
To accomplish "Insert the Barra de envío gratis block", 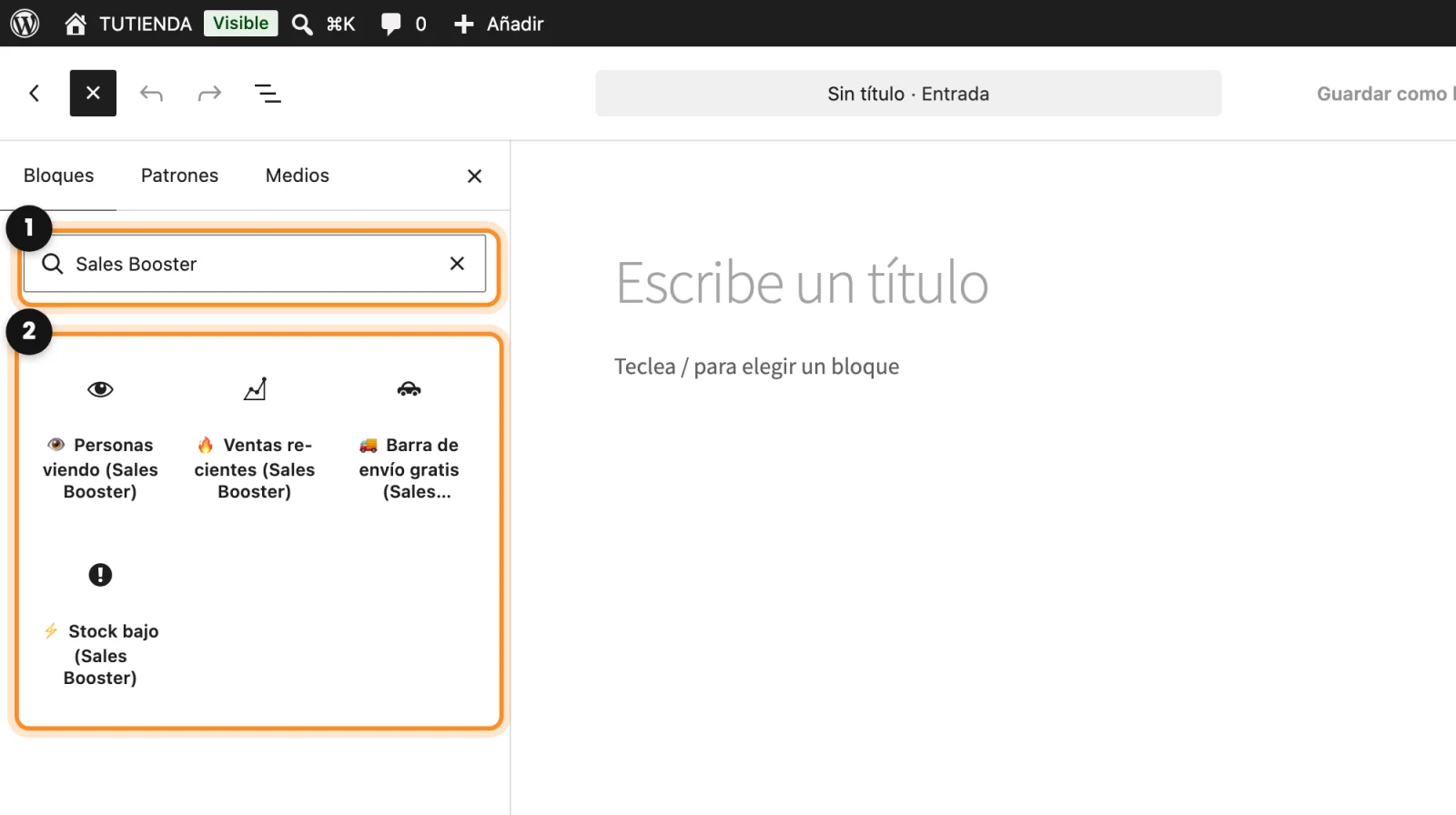I will pos(409,438).
